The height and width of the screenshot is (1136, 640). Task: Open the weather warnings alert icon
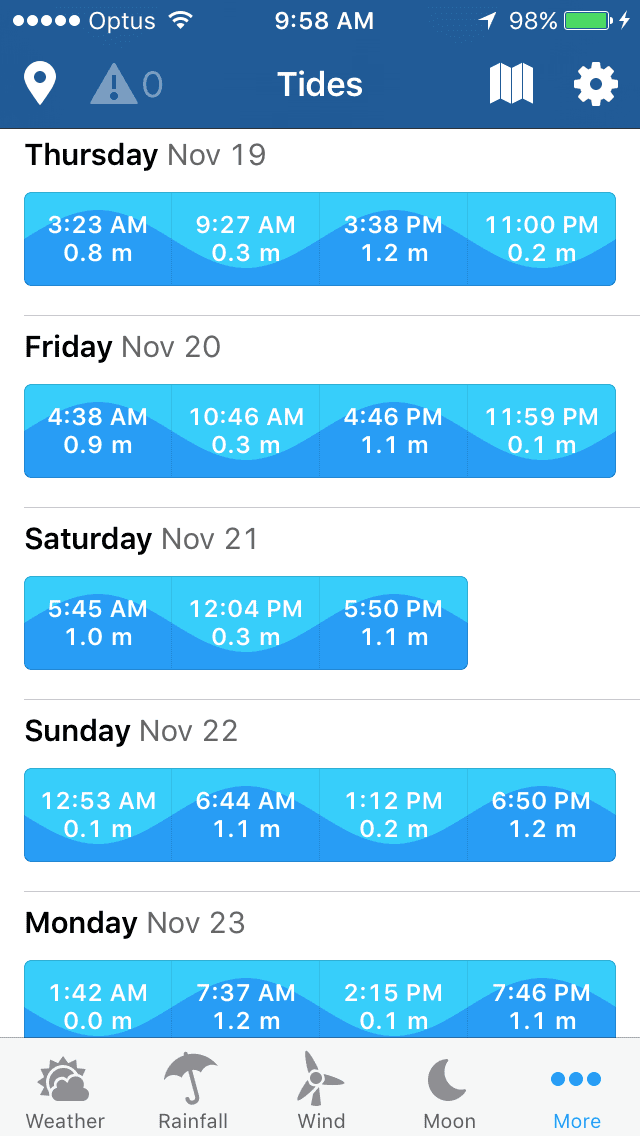point(125,84)
